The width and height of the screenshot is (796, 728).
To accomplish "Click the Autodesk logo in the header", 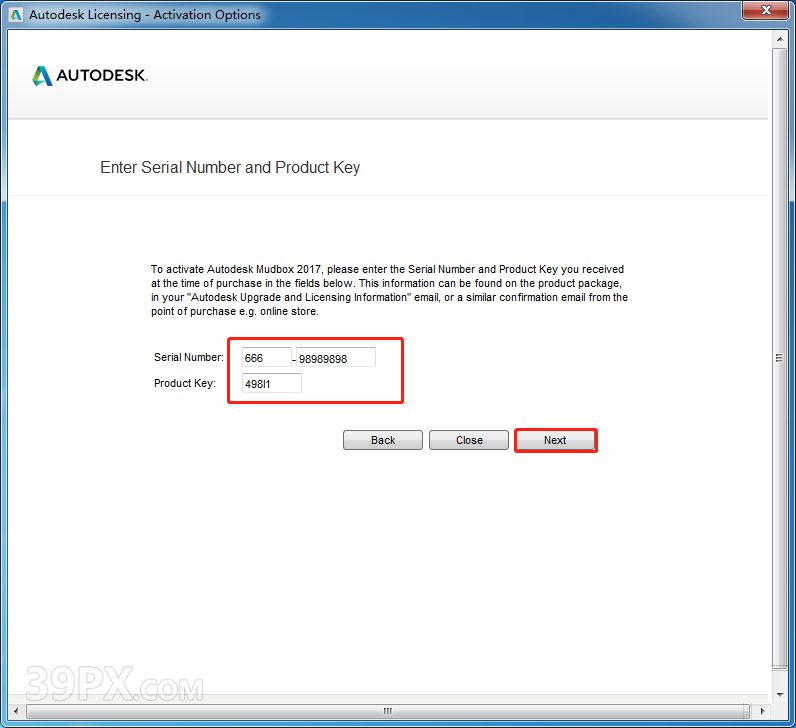I will 90,76.
